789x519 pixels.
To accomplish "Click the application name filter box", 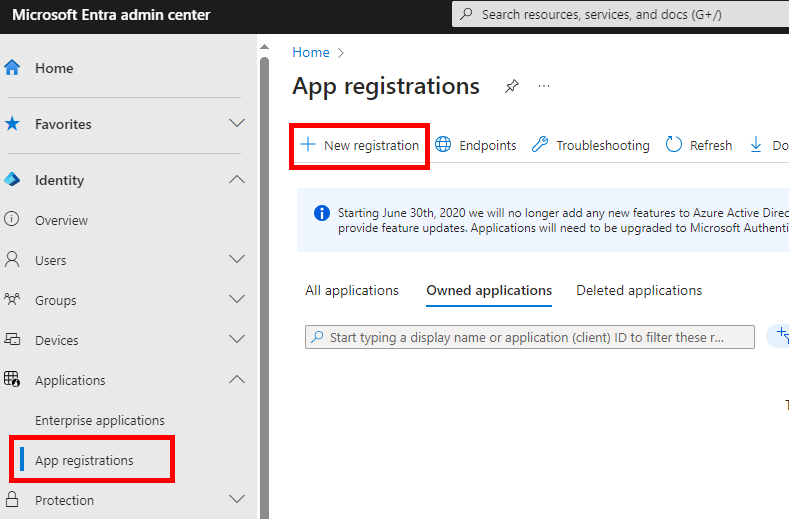I will coord(530,338).
